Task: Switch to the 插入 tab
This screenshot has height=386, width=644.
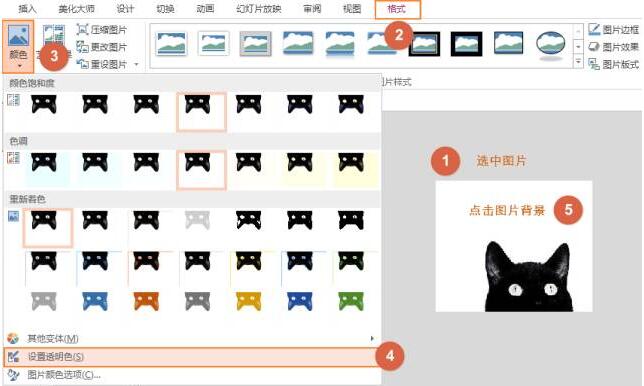Action: [28, 9]
